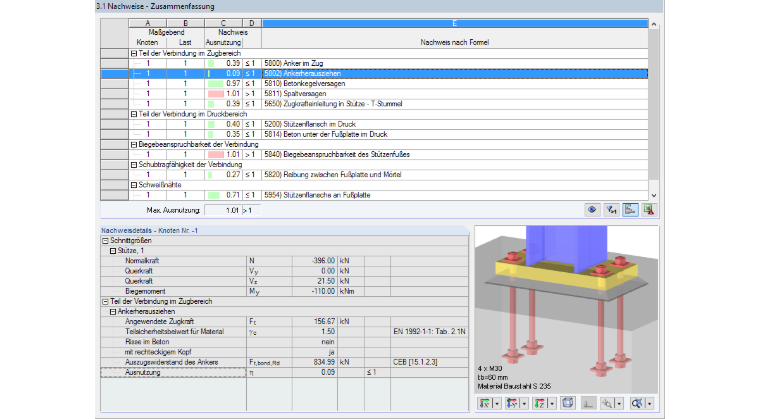
Task: Open dropdown beside the X view button
Action: [x=496, y=403]
